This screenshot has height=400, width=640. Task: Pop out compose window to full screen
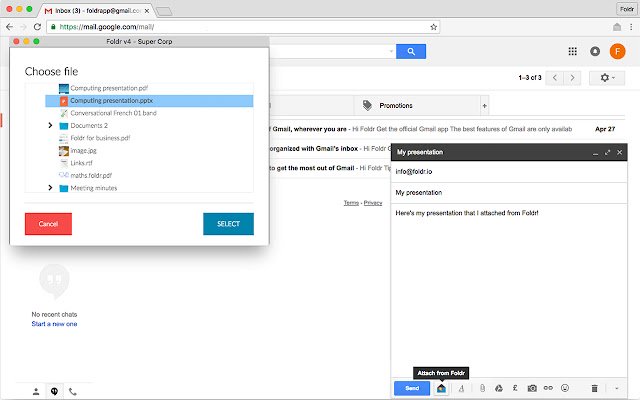pyautogui.click(x=607, y=152)
